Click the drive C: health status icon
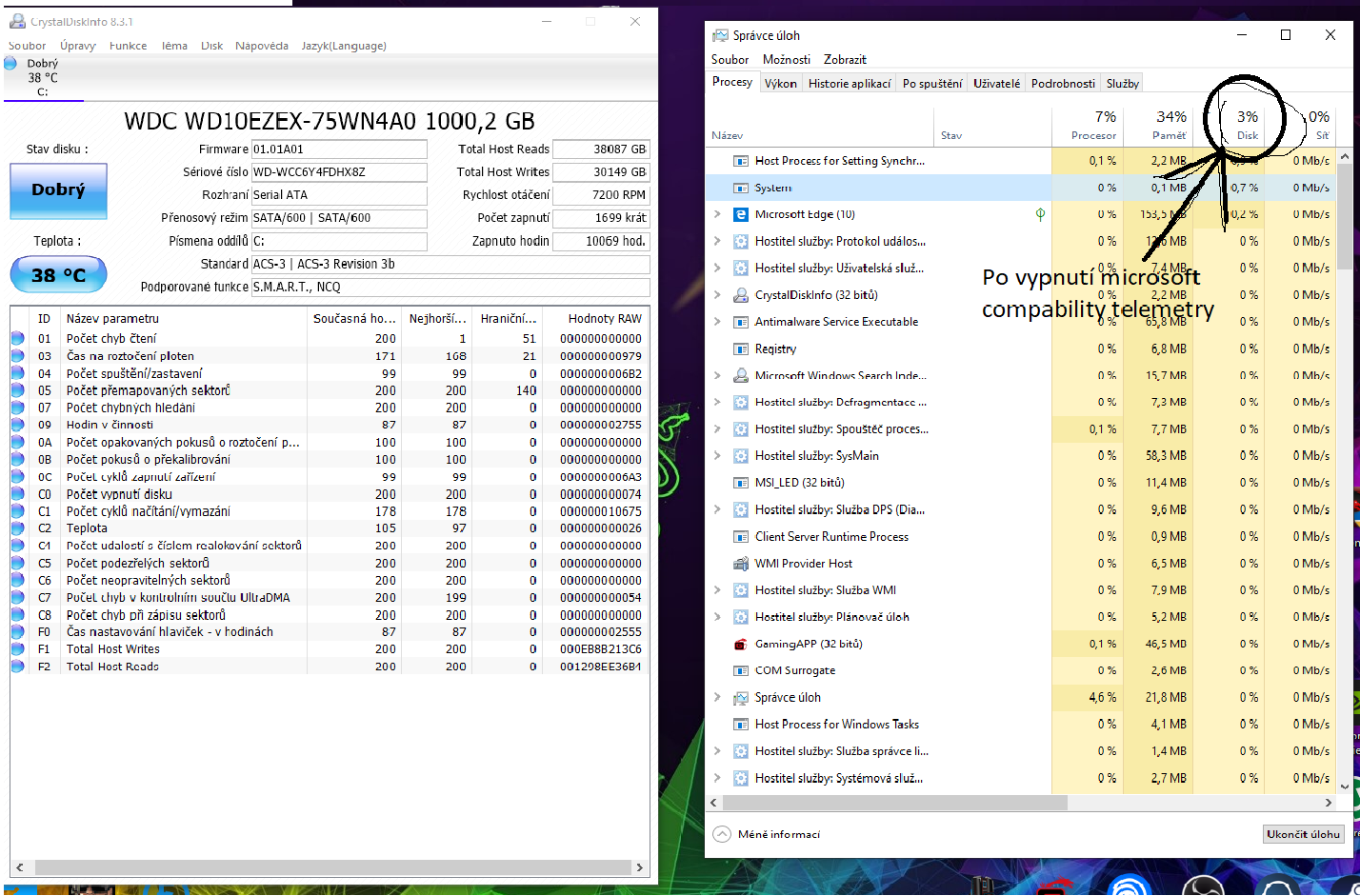The width and height of the screenshot is (1360, 896). click(11, 64)
